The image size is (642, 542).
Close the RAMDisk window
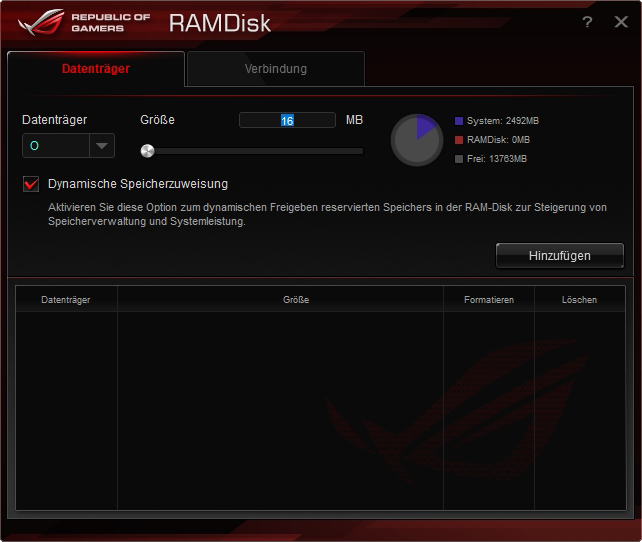click(621, 22)
